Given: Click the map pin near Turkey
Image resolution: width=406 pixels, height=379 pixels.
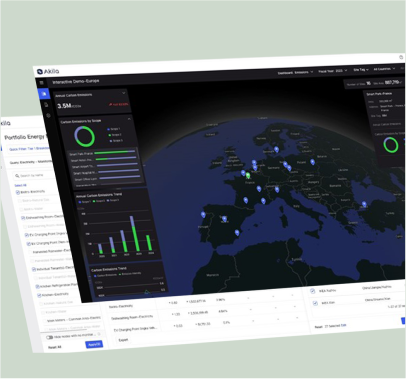Looking at the screenshot, I should tap(364, 204).
